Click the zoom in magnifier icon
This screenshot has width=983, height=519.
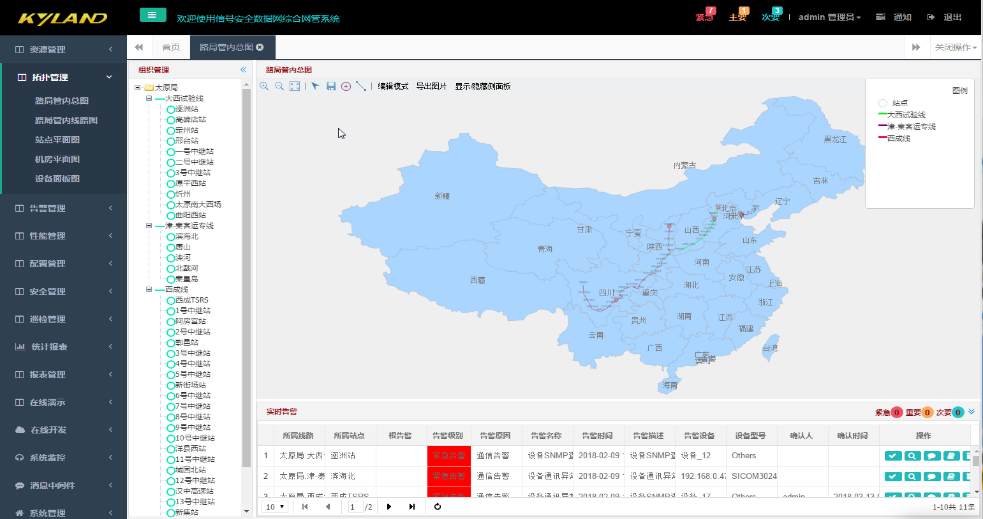pos(265,87)
